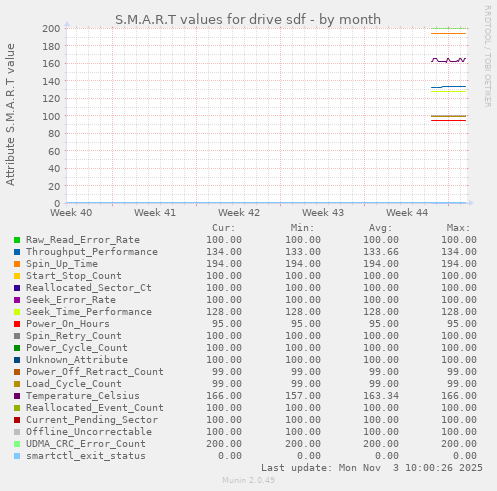Click the Munin 2.0.49 version footer

click(249, 480)
